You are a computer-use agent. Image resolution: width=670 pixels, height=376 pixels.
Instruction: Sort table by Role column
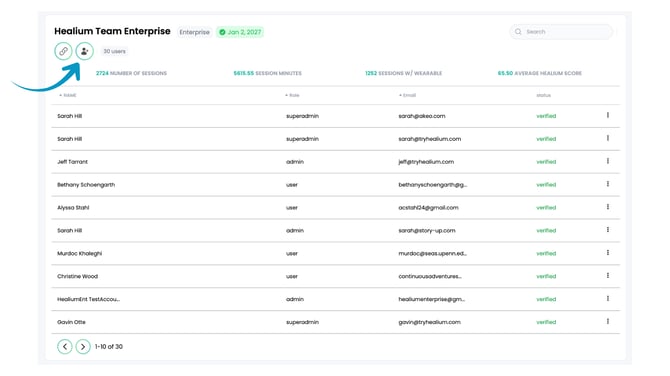coord(292,95)
